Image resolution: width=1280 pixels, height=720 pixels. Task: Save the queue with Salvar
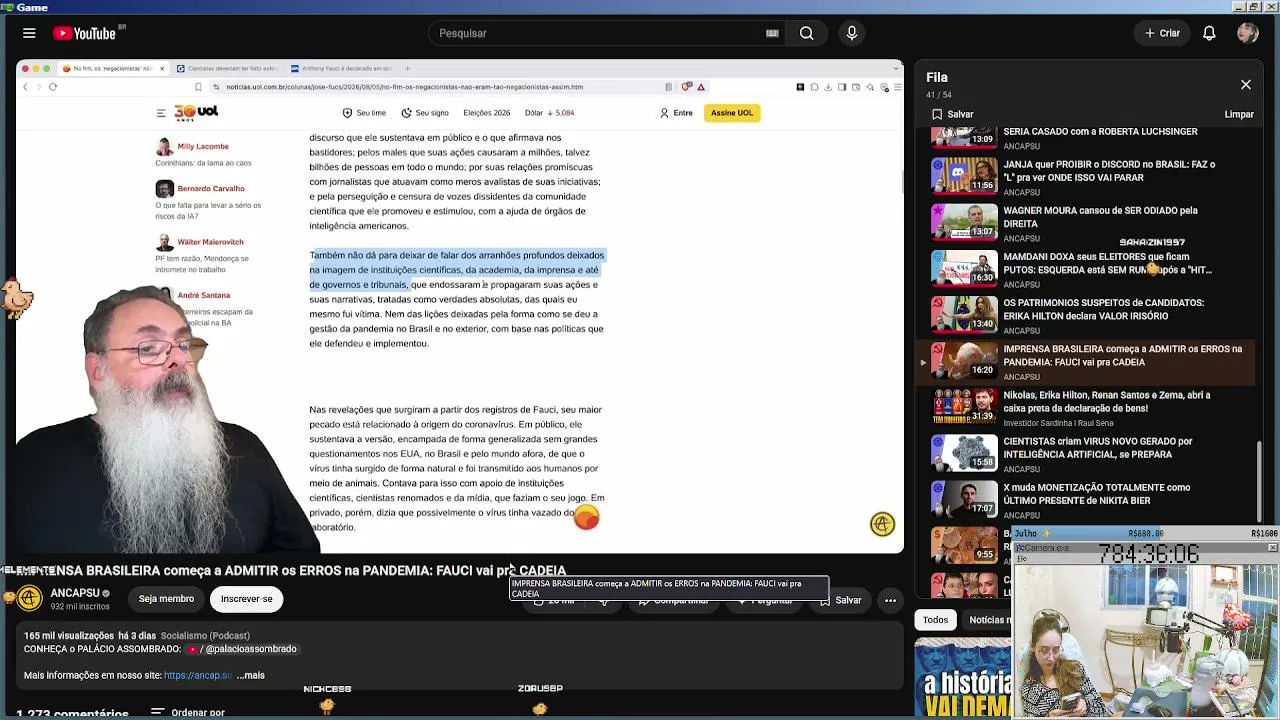pyautogui.click(x=952, y=114)
